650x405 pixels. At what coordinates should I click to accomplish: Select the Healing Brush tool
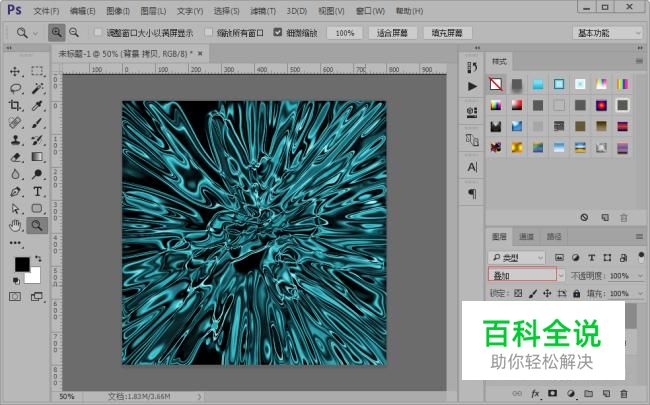pyautogui.click(x=15, y=123)
